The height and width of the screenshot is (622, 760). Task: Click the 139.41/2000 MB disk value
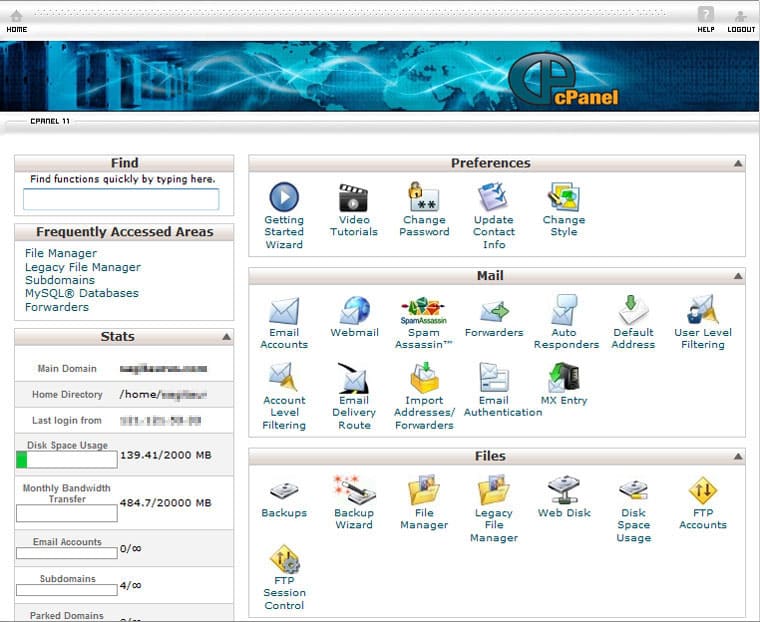pos(166,455)
